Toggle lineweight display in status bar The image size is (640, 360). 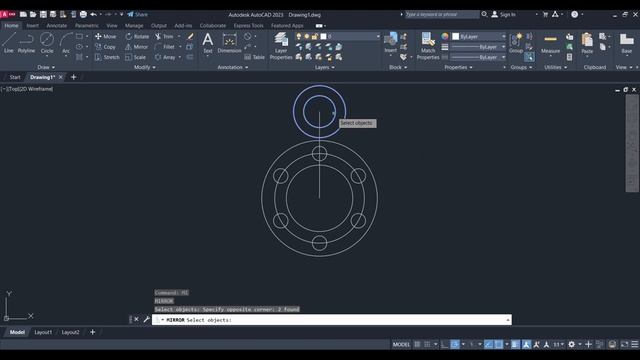pos(516,344)
